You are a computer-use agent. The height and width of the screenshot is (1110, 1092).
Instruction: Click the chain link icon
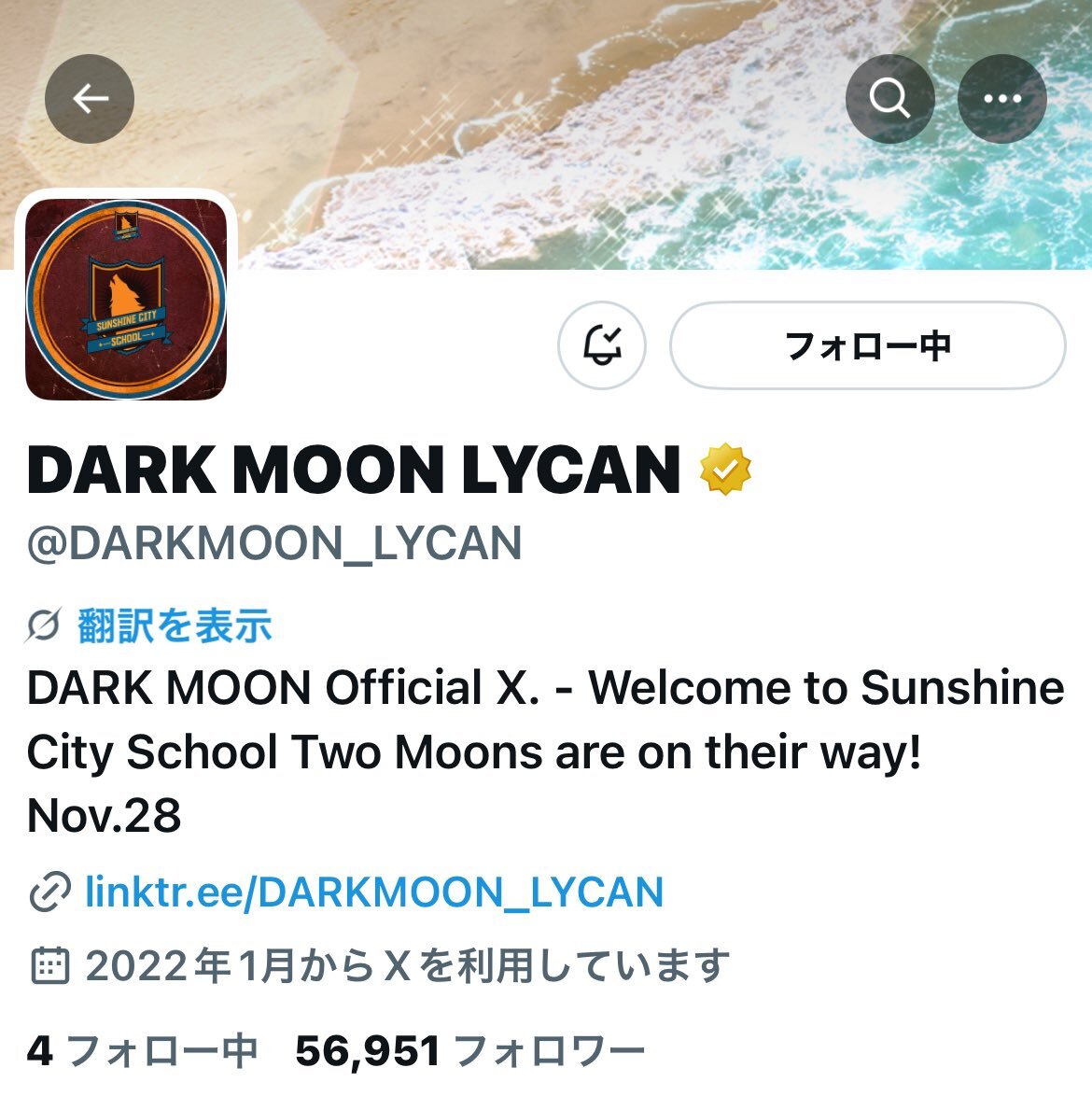tap(49, 892)
